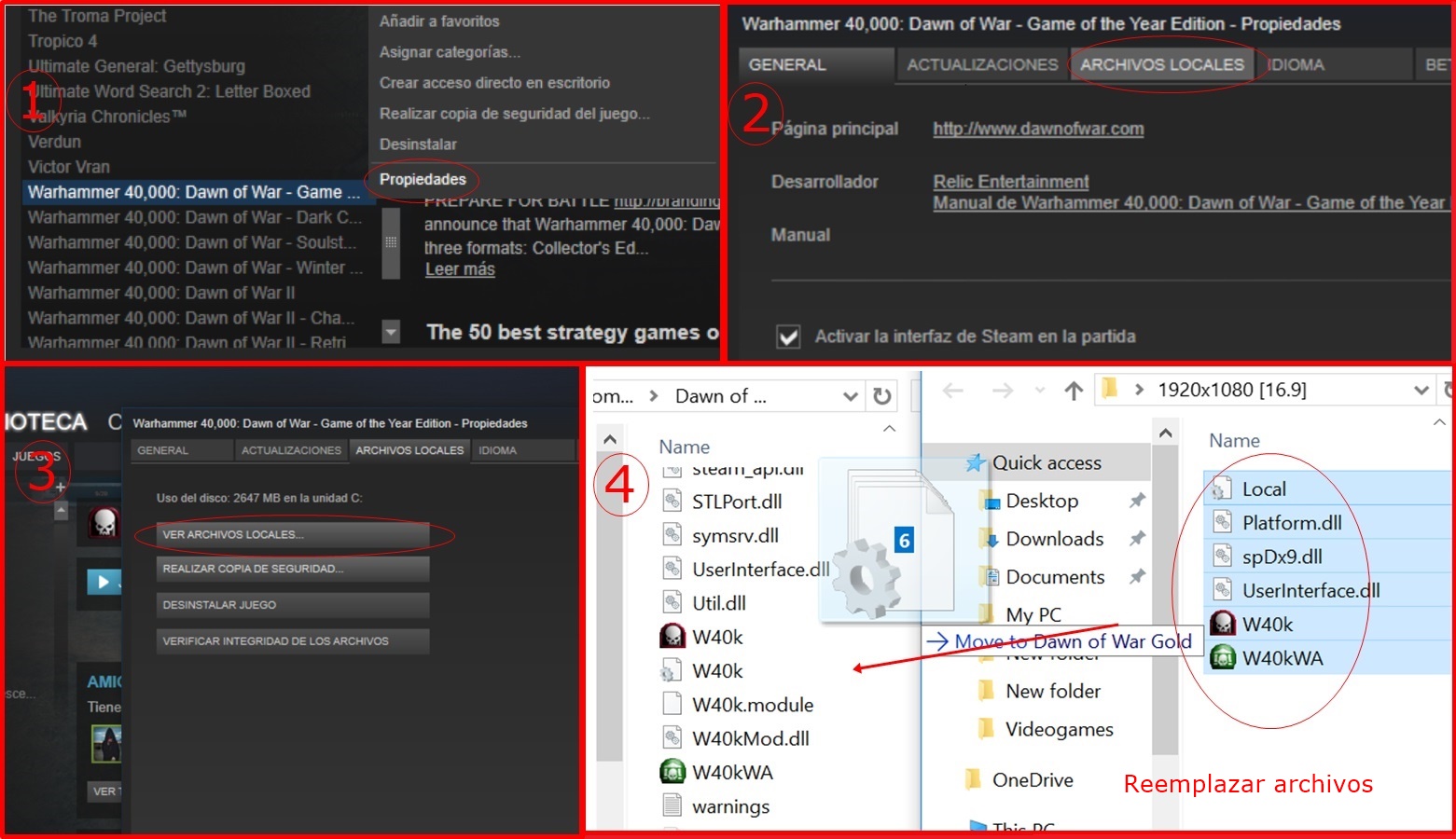
Task: Choose Propiedades from the context menu
Action: pos(423,179)
